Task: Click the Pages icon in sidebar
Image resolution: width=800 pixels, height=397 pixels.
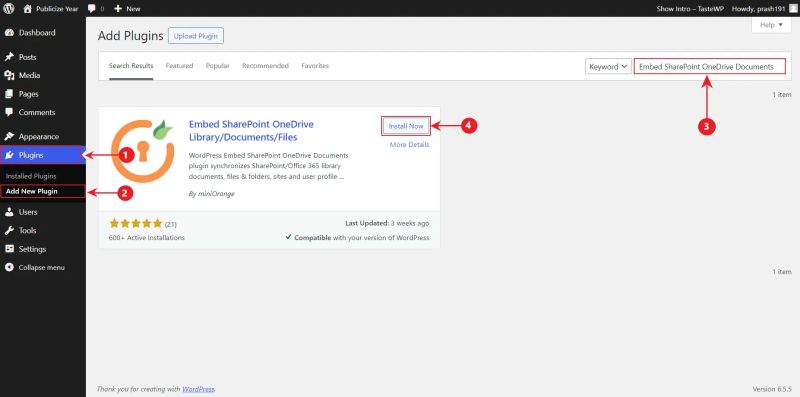Action: pos(9,94)
